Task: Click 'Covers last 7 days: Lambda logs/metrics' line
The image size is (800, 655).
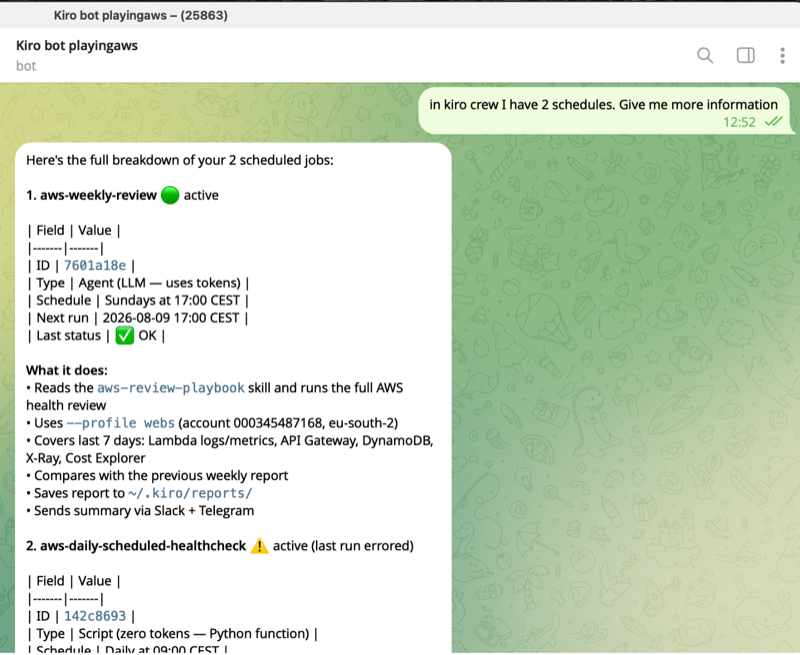Action: pos(230,449)
